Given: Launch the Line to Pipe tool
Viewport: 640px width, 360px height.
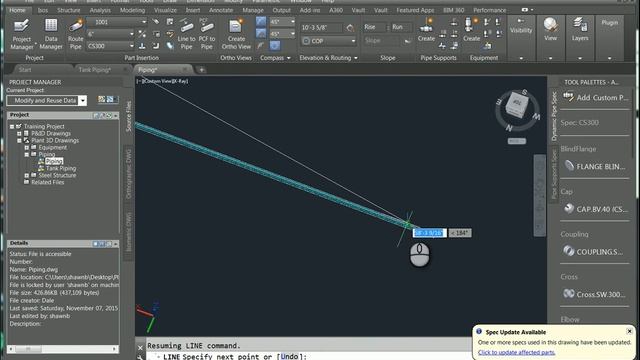Looking at the screenshot, I should coord(187,34).
